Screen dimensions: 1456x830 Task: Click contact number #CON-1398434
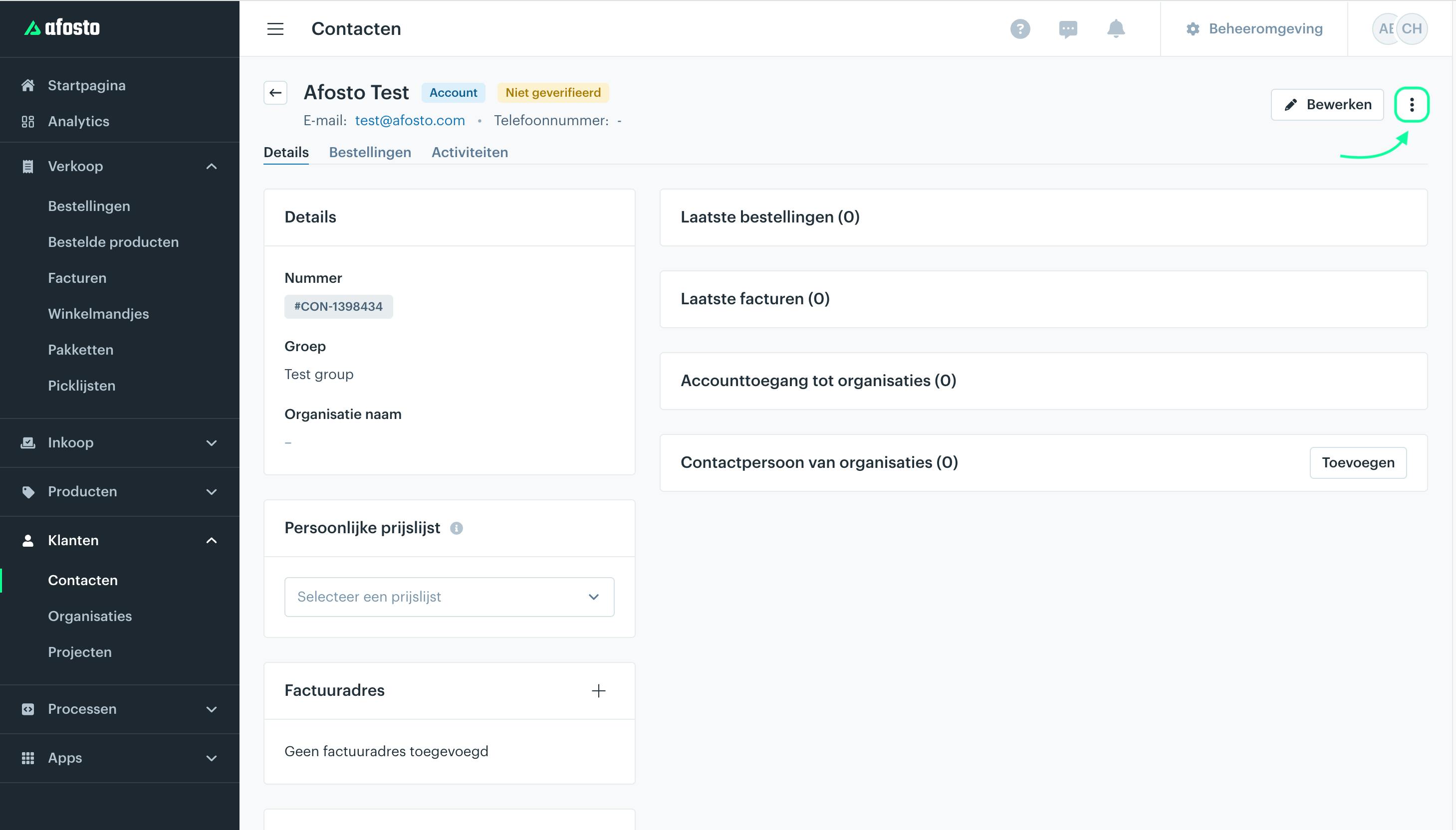[x=339, y=307]
